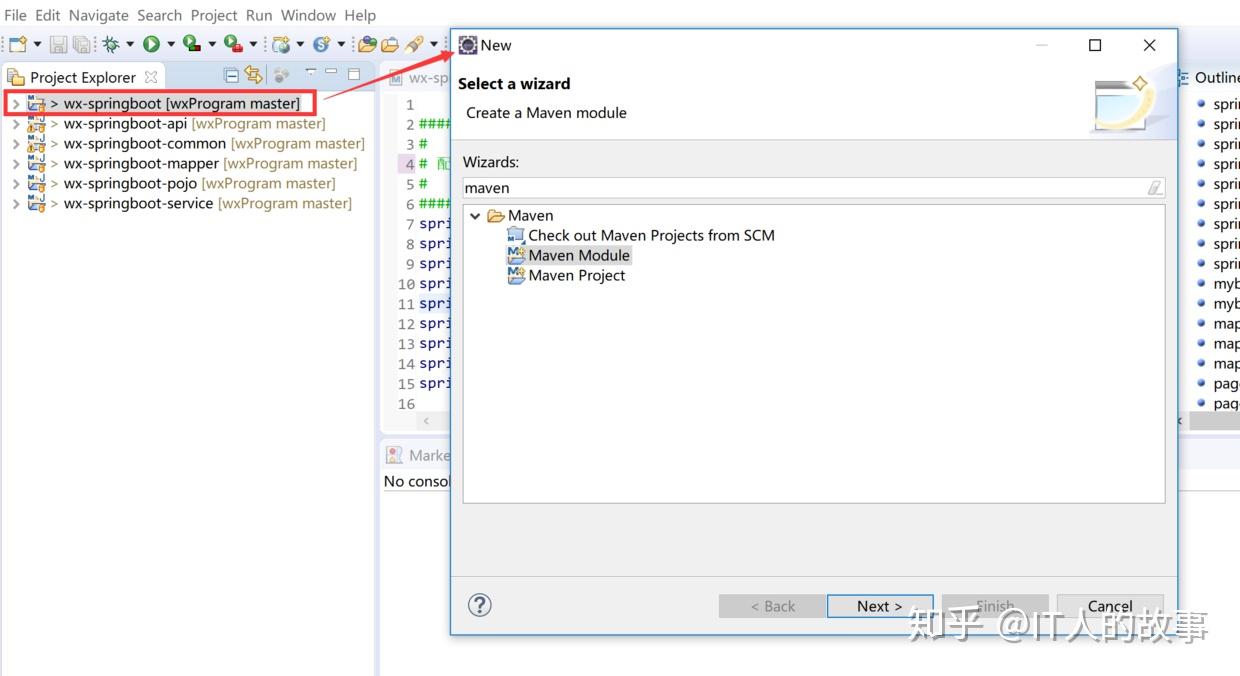Click the clear filter icon in wizard search

tap(1154, 187)
